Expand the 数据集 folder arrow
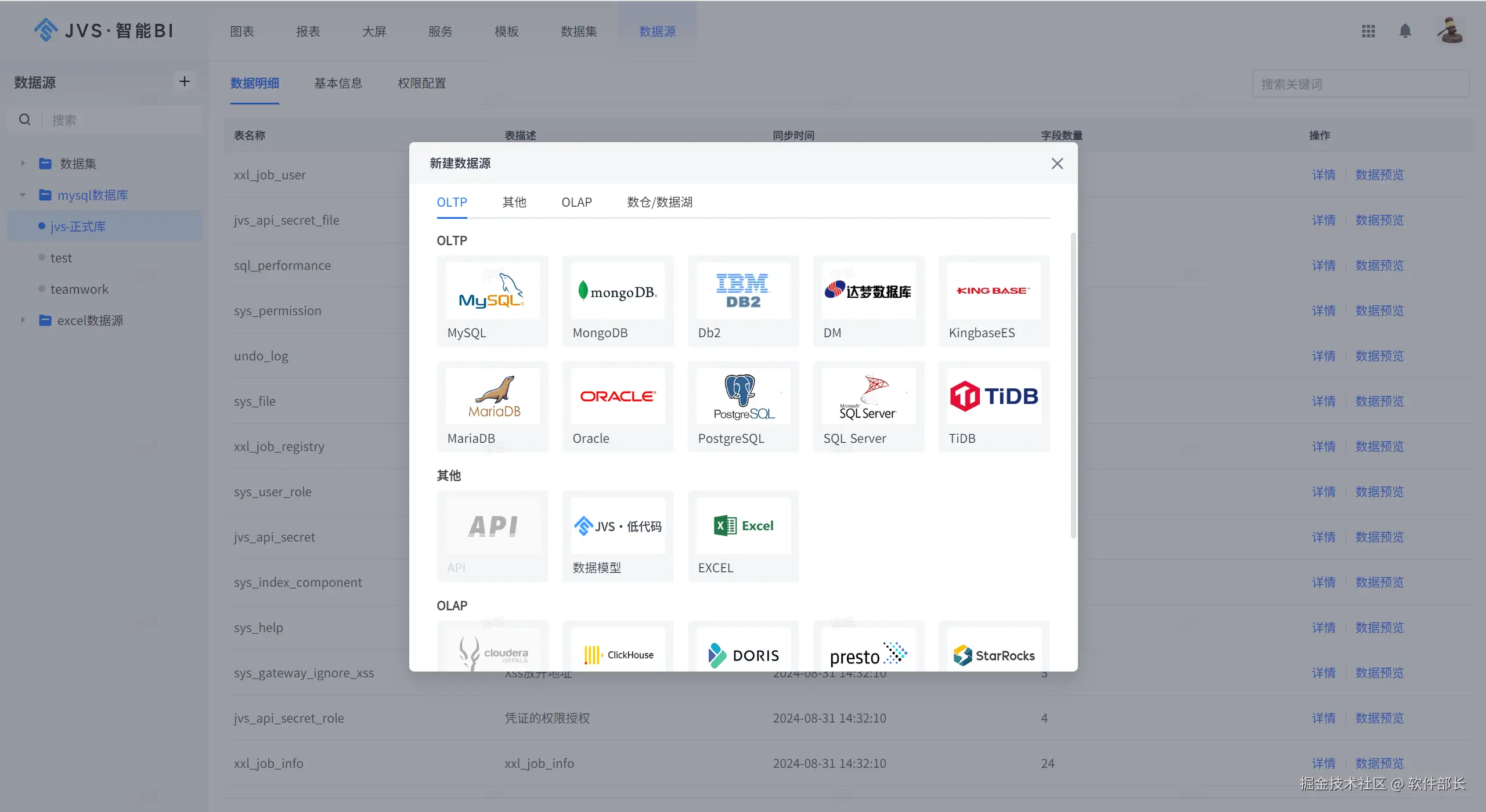 pyautogui.click(x=23, y=164)
